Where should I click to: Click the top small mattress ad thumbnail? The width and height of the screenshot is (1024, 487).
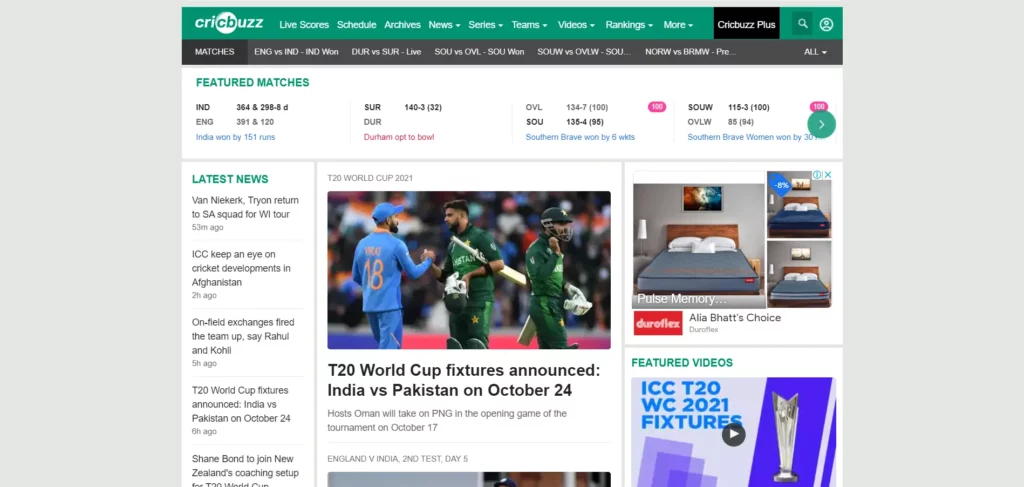tap(799, 204)
